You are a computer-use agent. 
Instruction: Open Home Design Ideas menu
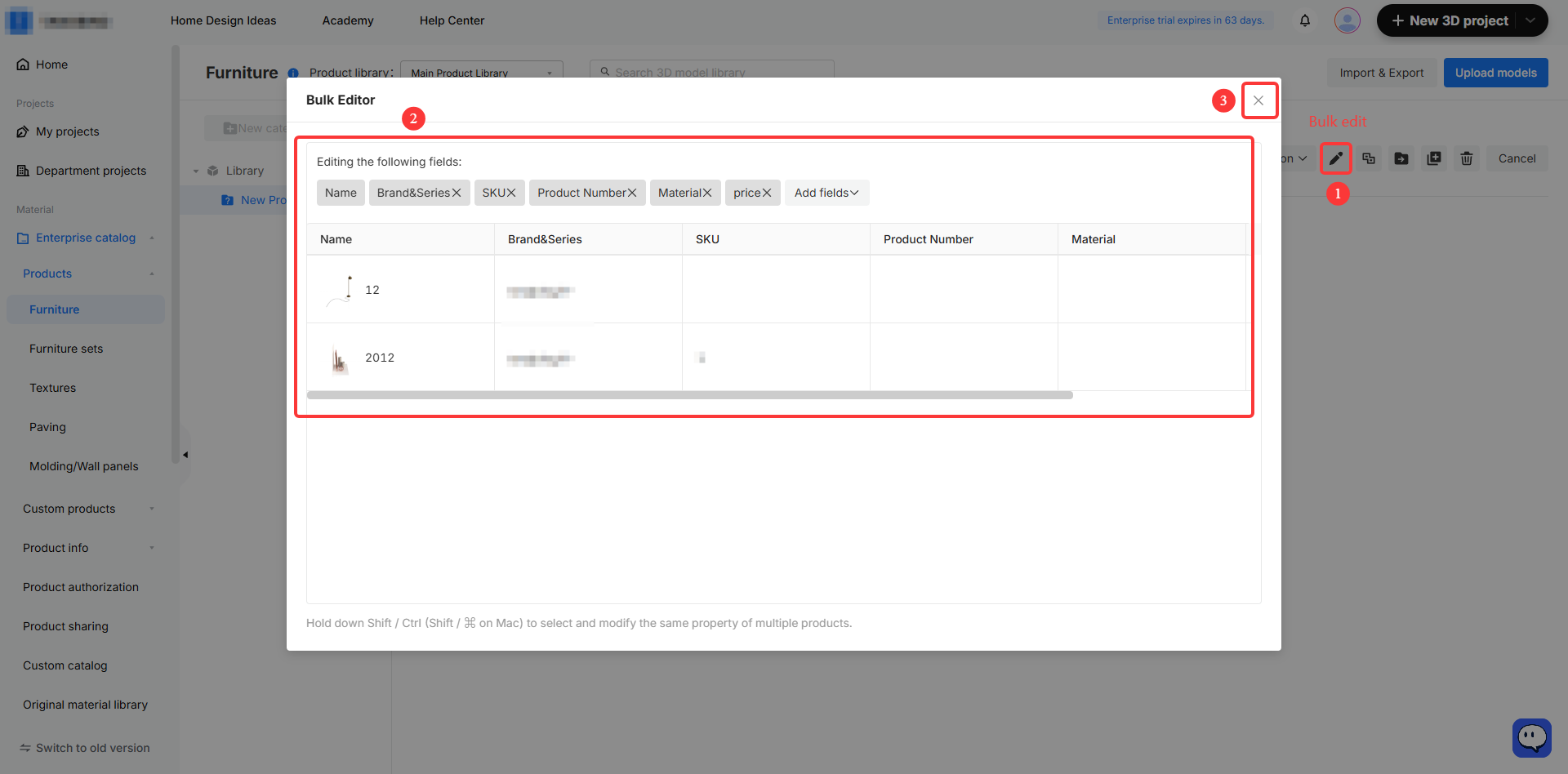click(223, 20)
